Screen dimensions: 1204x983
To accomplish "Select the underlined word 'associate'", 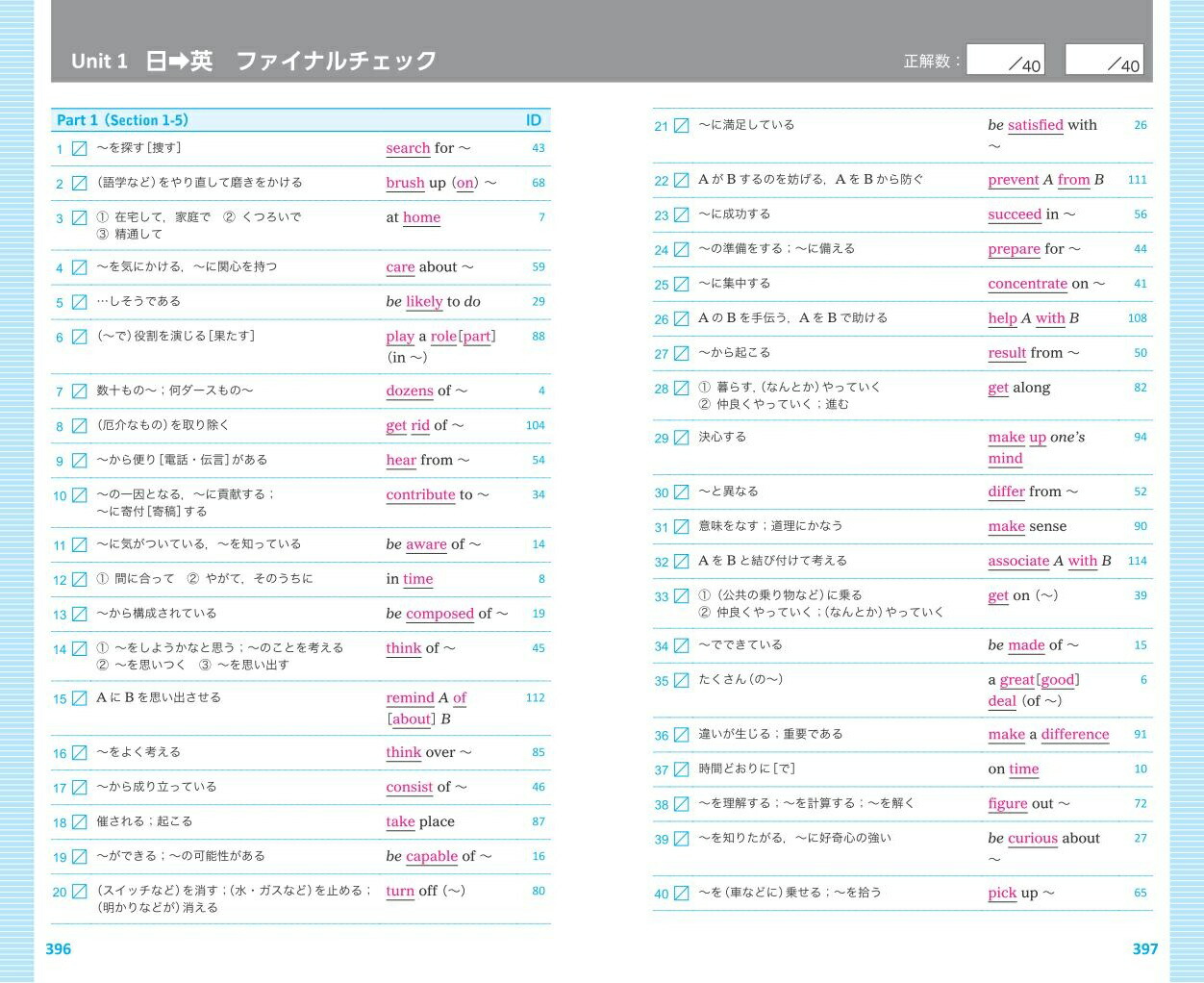I will [1018, 561].
